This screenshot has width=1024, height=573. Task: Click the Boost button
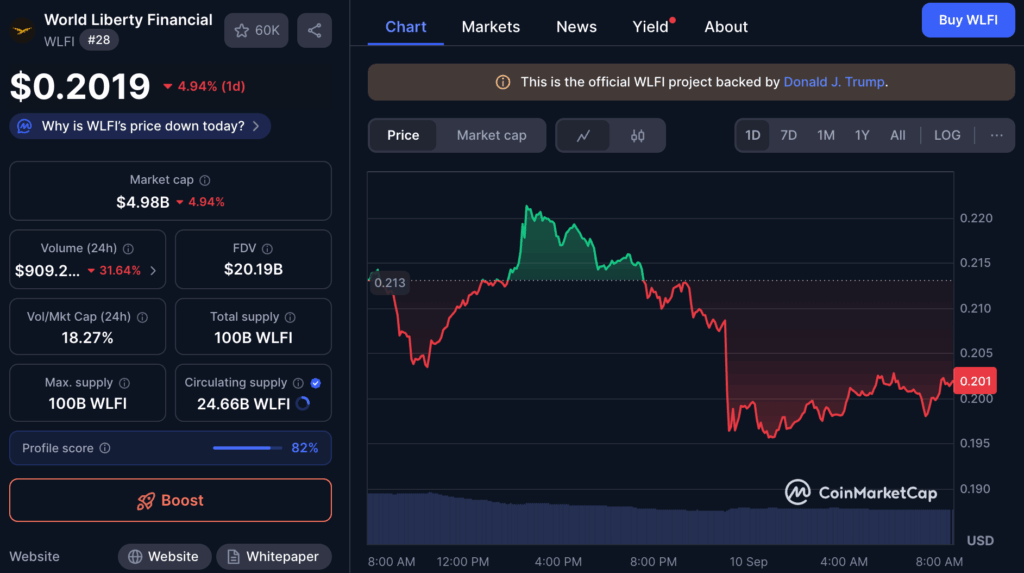(x=170, y=500)
